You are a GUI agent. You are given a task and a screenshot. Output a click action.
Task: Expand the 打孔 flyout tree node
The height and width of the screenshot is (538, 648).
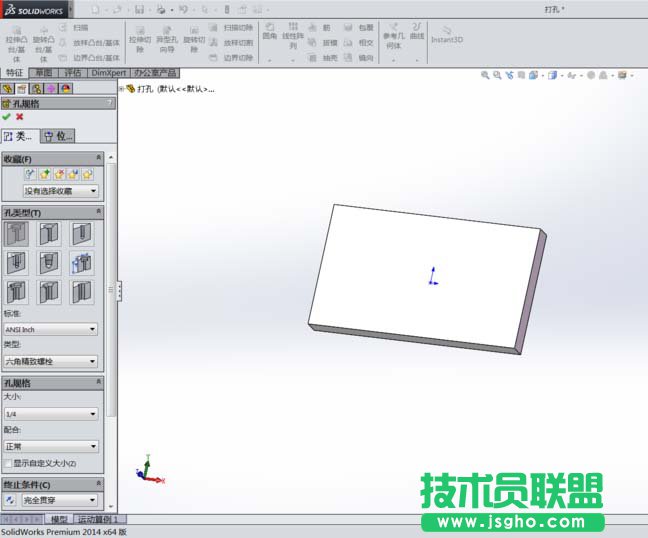click(122, 89)
